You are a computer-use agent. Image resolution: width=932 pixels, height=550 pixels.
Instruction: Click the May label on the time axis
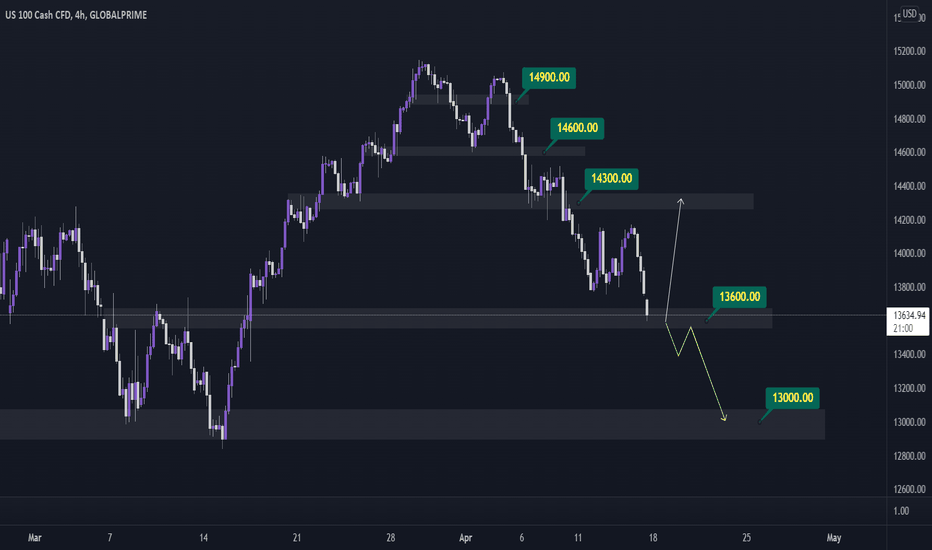[x=834, y=538]
